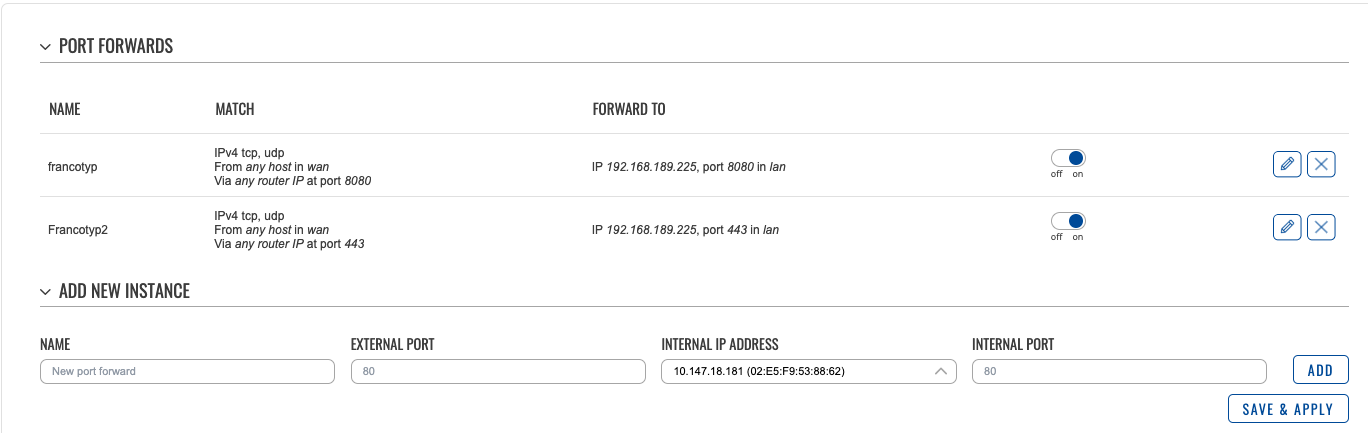Select the Francotyp2 rule name

(x=77, y=230)
